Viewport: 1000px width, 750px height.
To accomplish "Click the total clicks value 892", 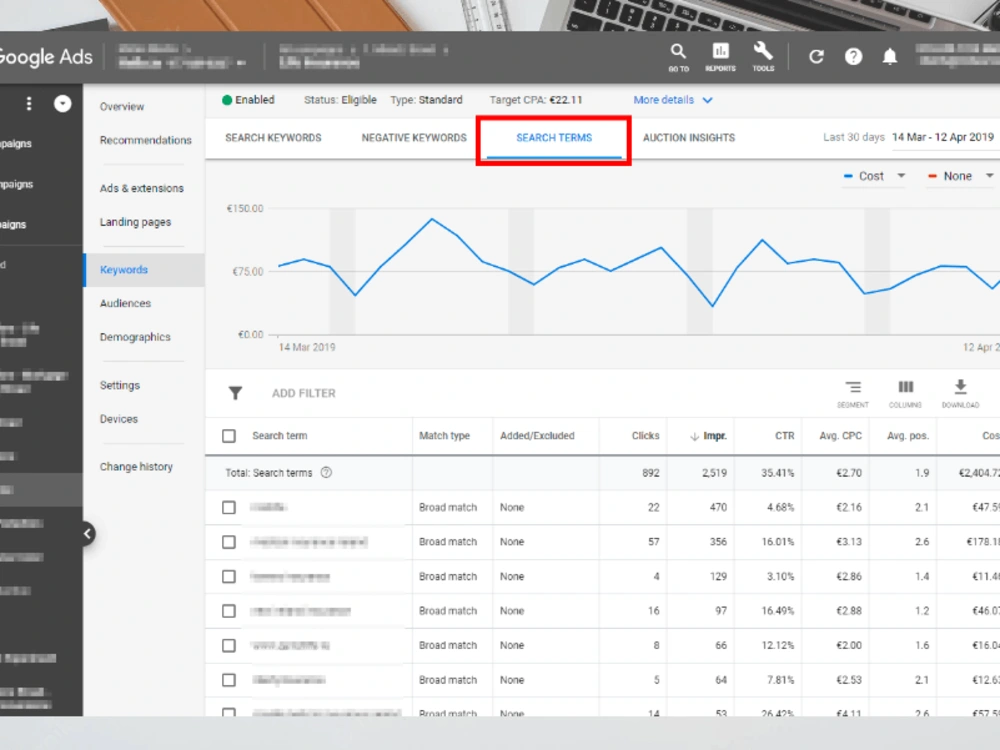I will 651,473.
